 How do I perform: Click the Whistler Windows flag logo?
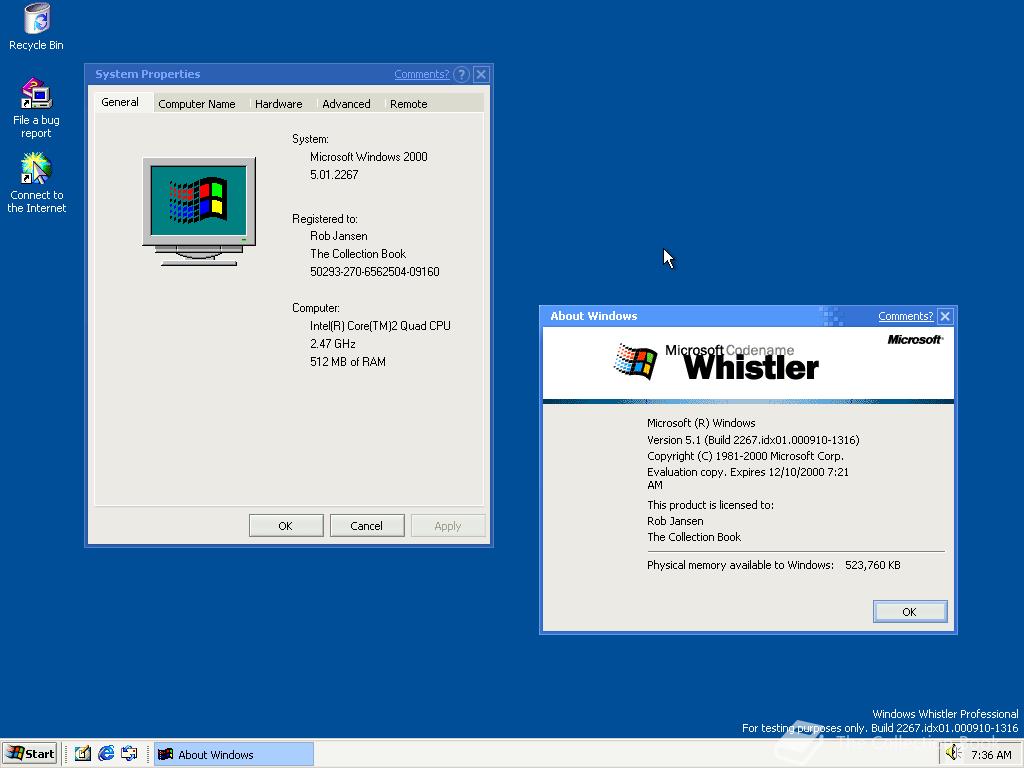[635, 360]
